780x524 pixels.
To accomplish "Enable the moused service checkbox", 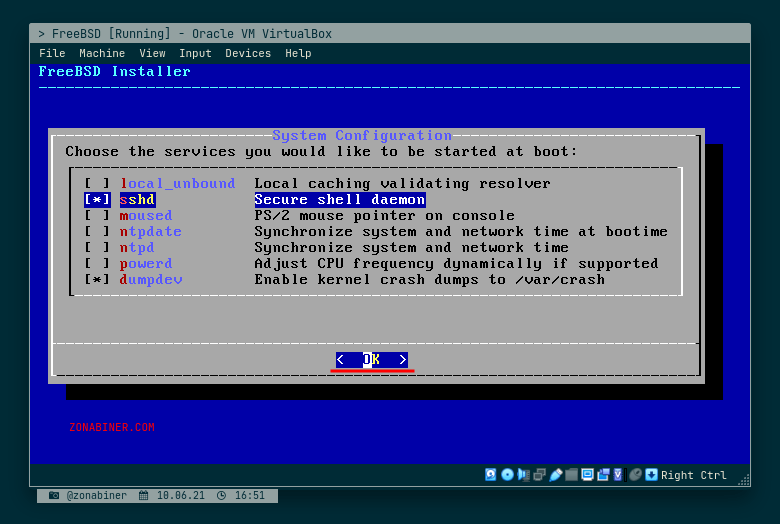I will point(97,215).
